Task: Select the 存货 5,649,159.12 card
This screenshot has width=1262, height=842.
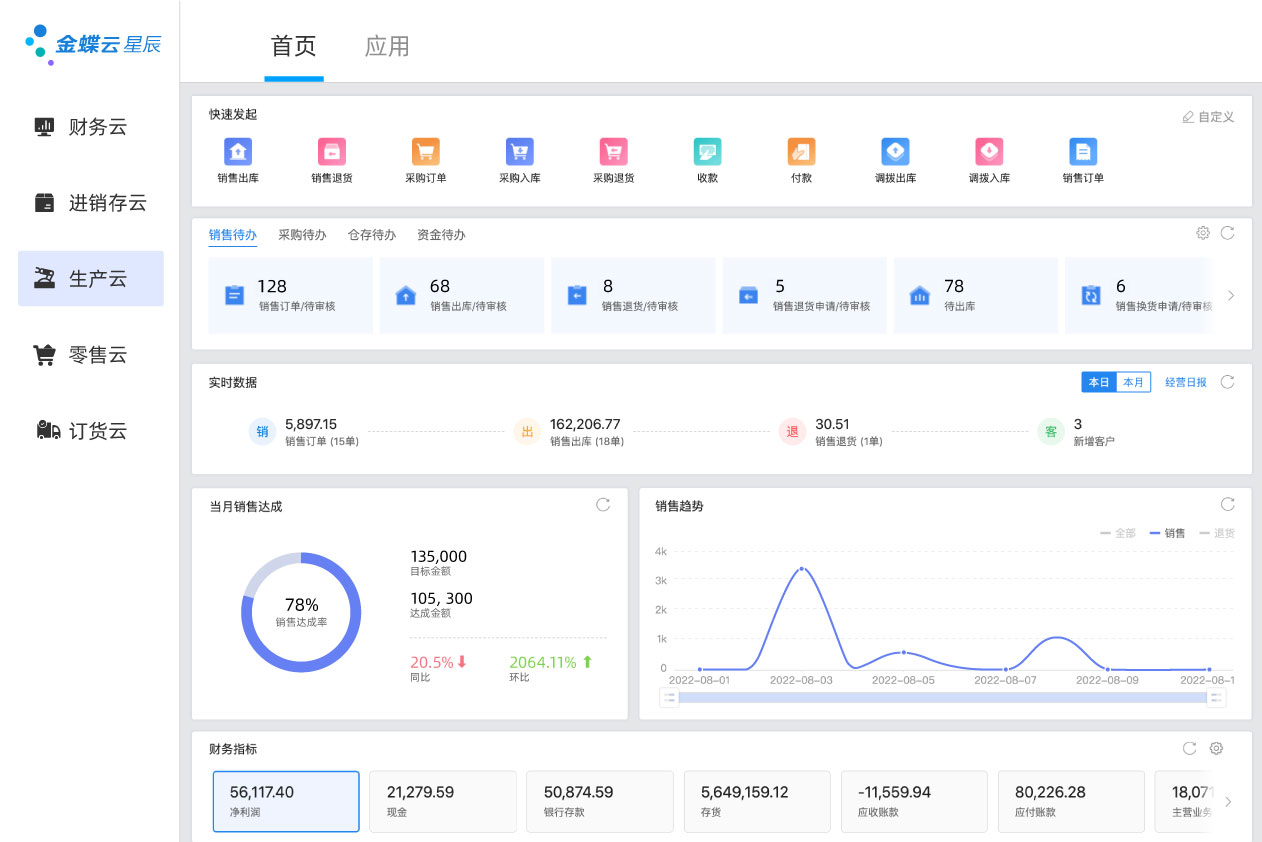Action: (x=757, y=801)
